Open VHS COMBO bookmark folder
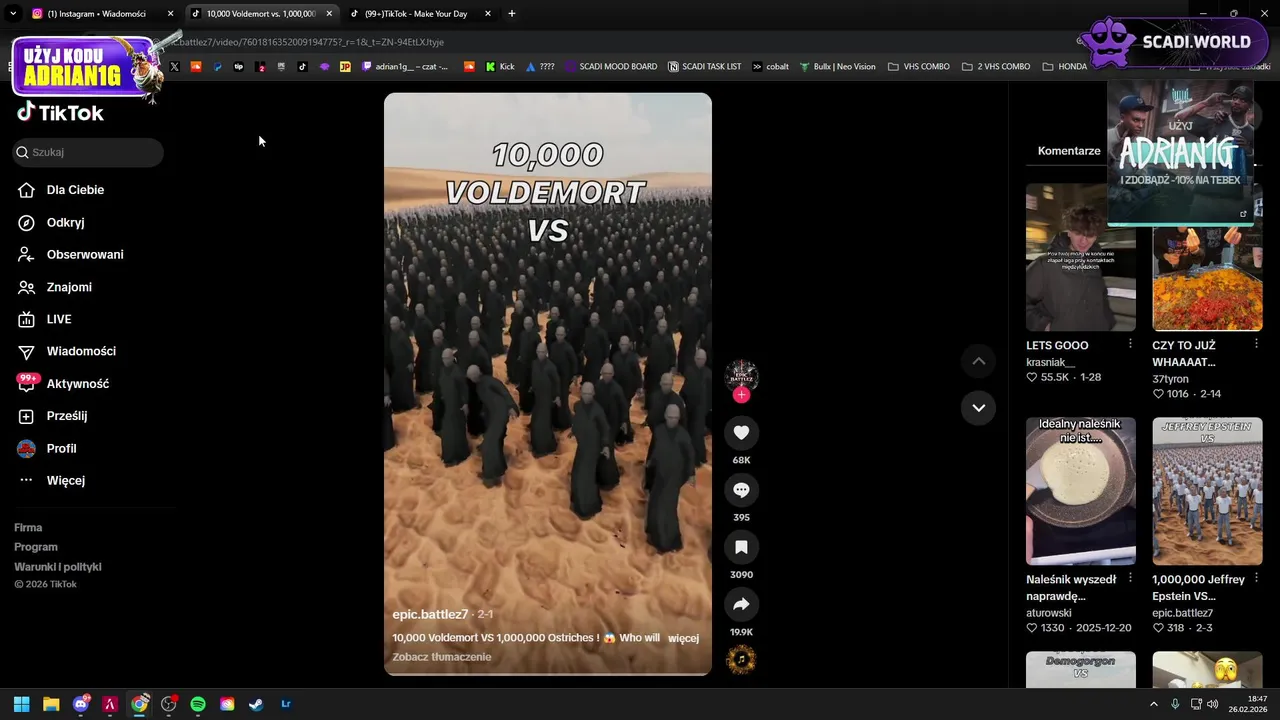This screenshot has width=1280, height=720. (x=918, y=67)
